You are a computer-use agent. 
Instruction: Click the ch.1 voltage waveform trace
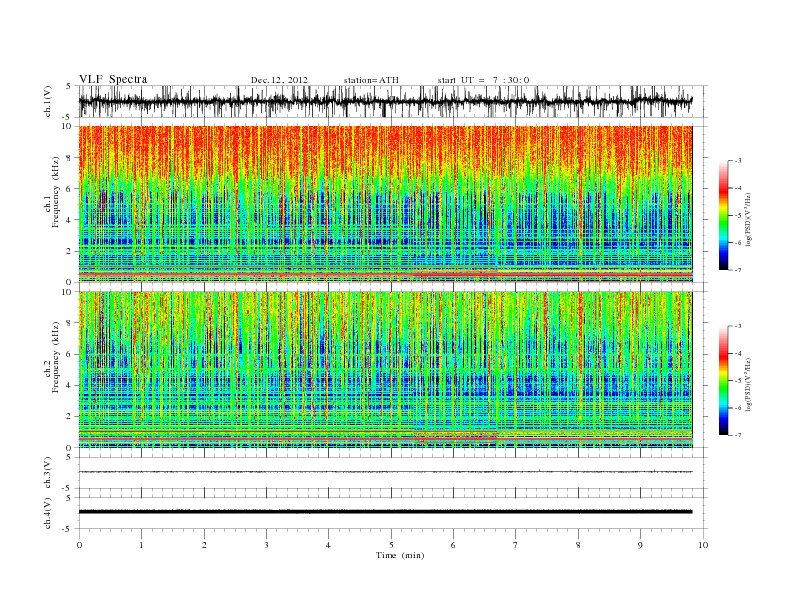point(385,101)
